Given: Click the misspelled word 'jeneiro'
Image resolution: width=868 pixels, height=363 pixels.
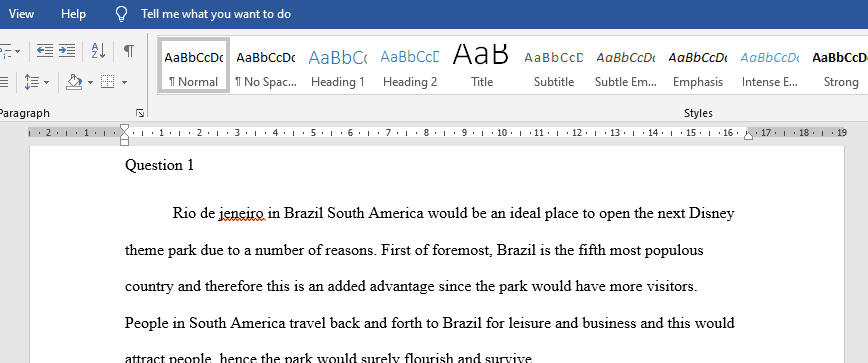Looking at the screenshot, I should tap(241, 214).
